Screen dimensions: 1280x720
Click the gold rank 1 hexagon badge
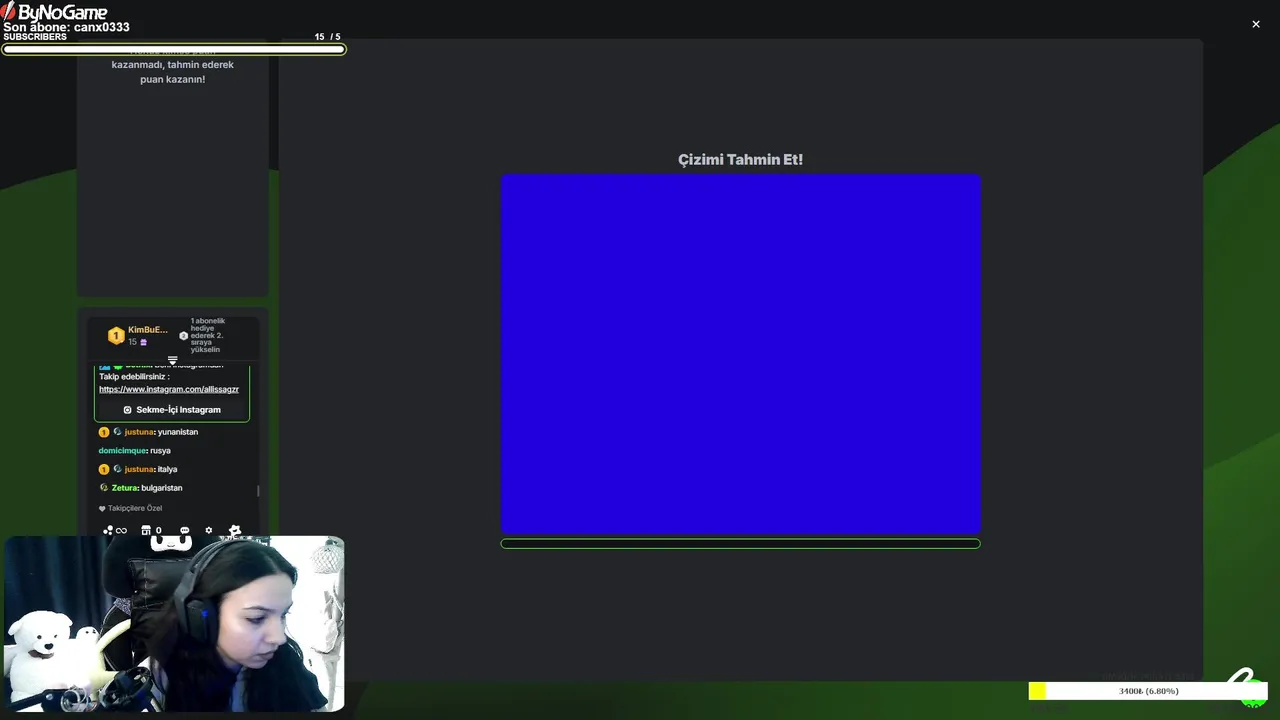click(116, 336)
